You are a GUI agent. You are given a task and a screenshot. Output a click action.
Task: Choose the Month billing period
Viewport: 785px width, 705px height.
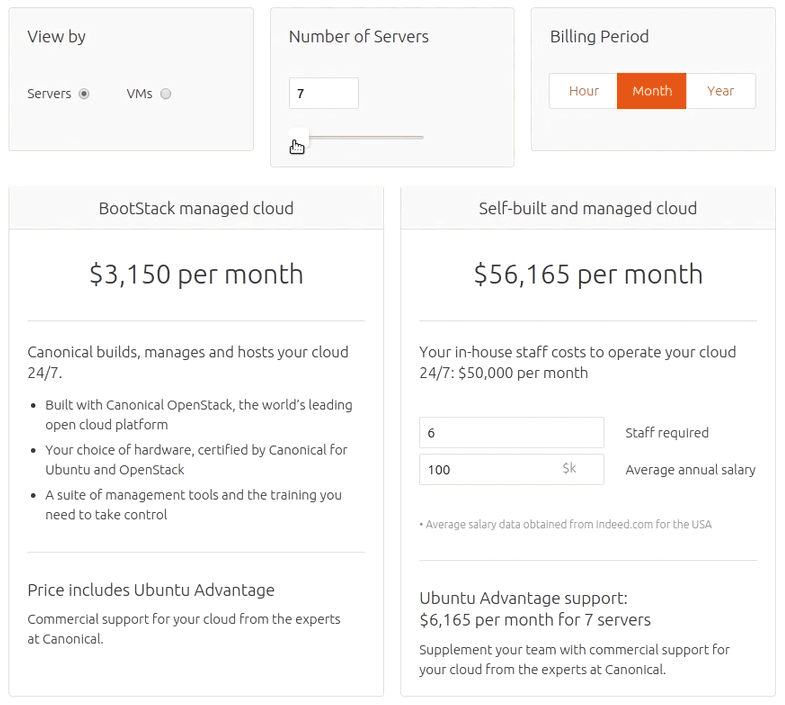(652, 91)
